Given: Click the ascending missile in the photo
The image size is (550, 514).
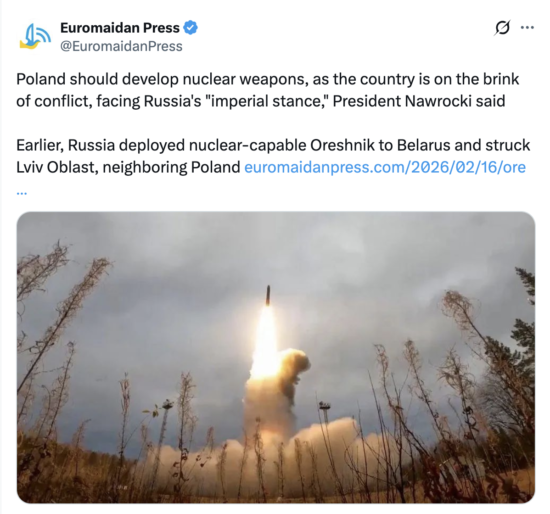Looking at the screenshot, I should (268, 295).
